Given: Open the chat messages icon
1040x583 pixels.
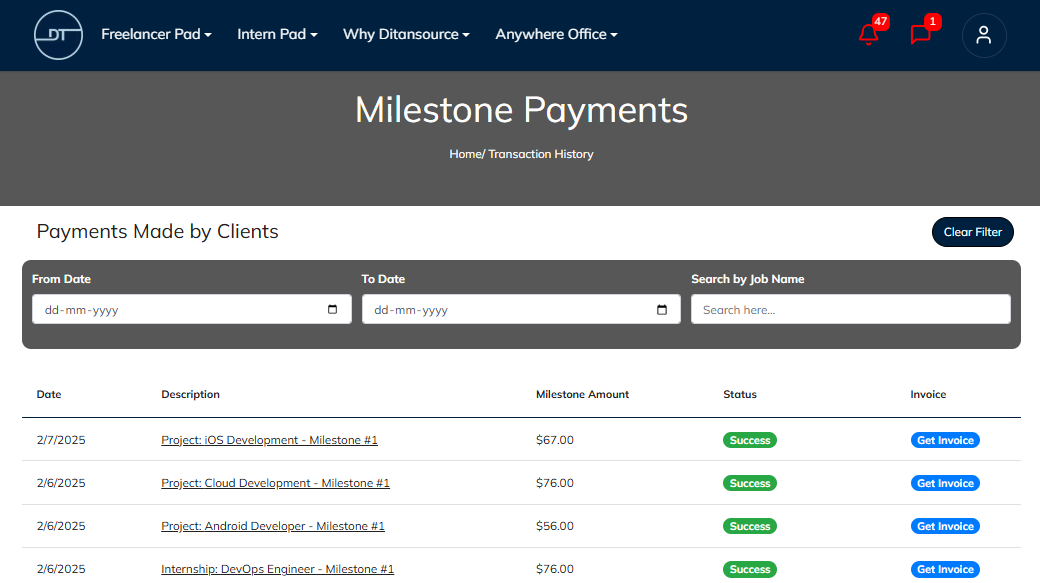Looking at the screenshot, I should pos(921,35).
